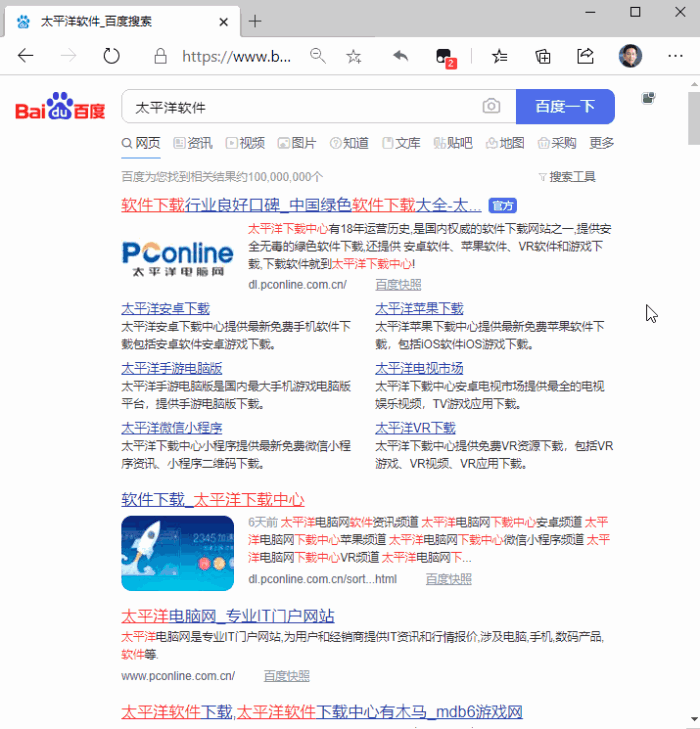Search by image camera icon
The image size is (700, 729).
(x=491, y=106)
